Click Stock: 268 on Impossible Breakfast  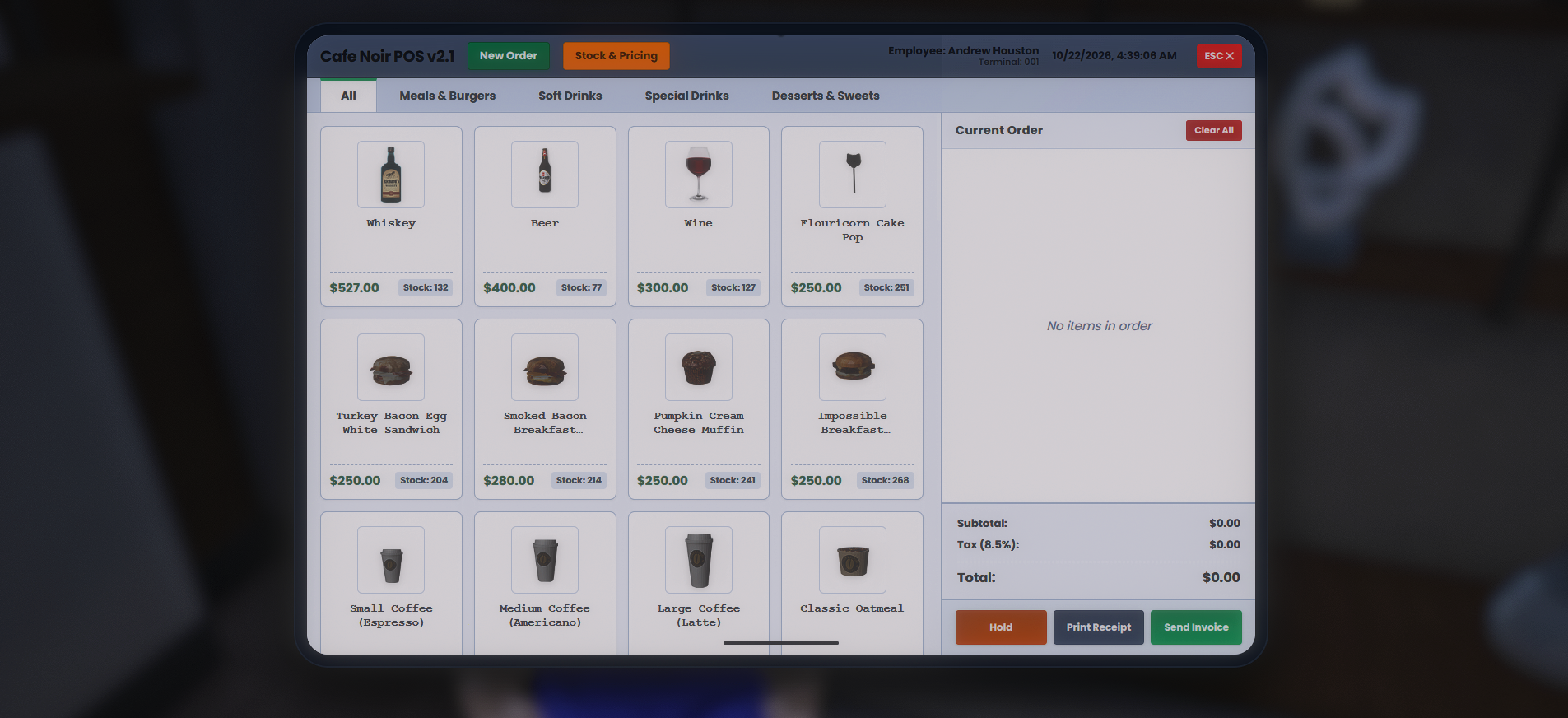[x=886, y=480]
